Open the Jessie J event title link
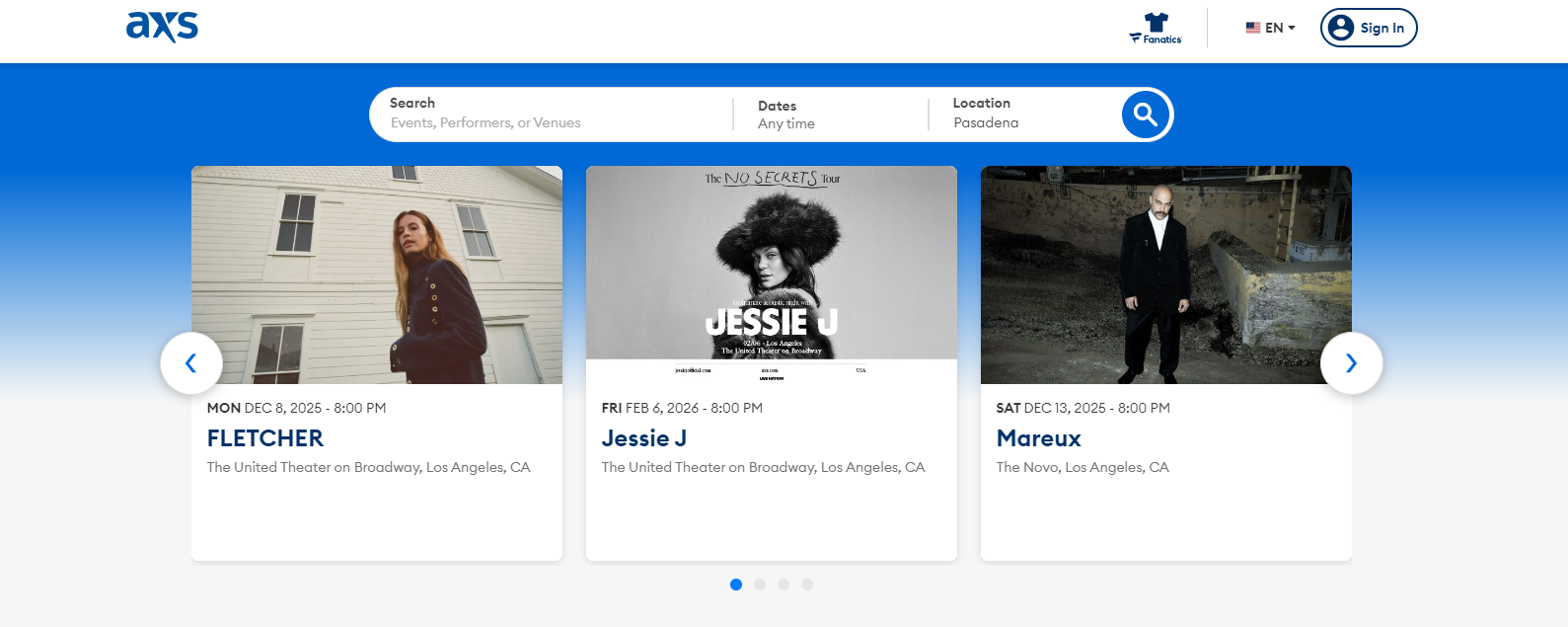The width and height of the screenshot is (1568, 627). point(644,438)
